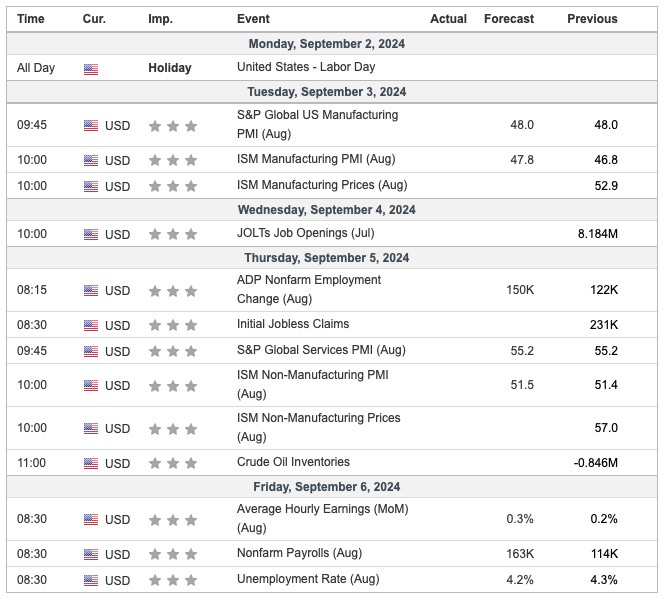Click forecast value 163K

[520, 554]
